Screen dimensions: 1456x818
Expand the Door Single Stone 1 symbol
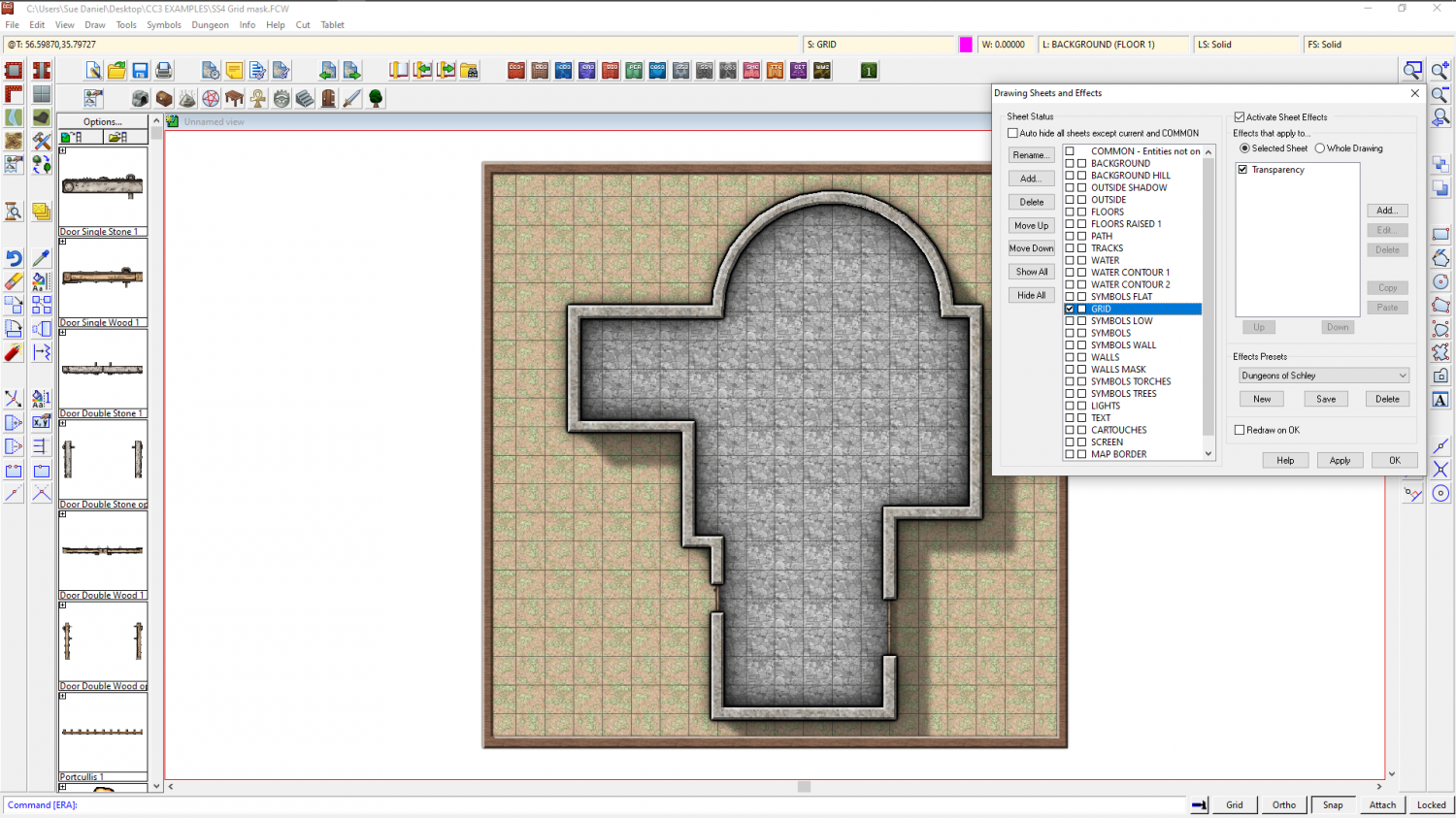point(63,150)
